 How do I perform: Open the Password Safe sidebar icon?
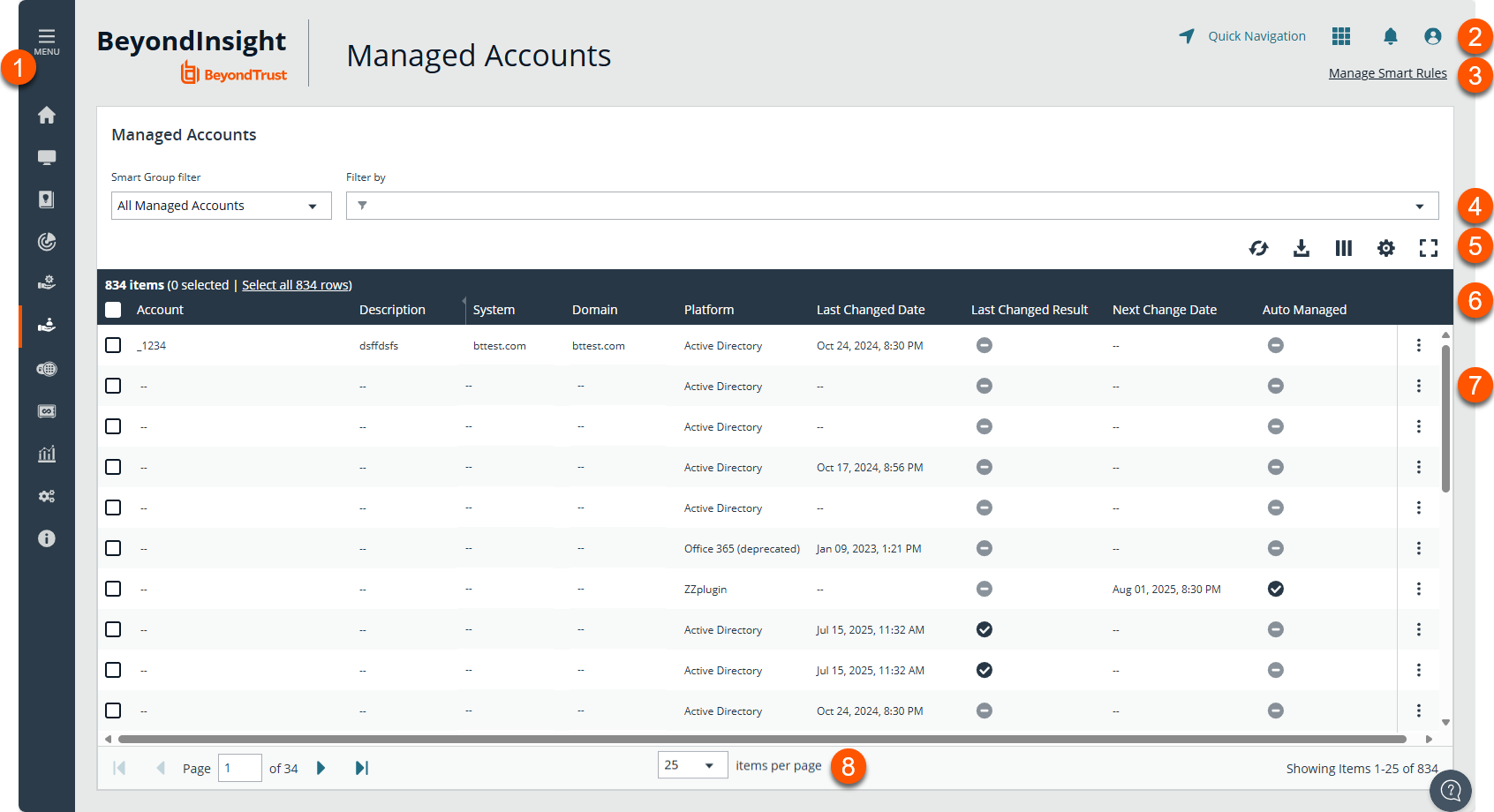point(47,411)
